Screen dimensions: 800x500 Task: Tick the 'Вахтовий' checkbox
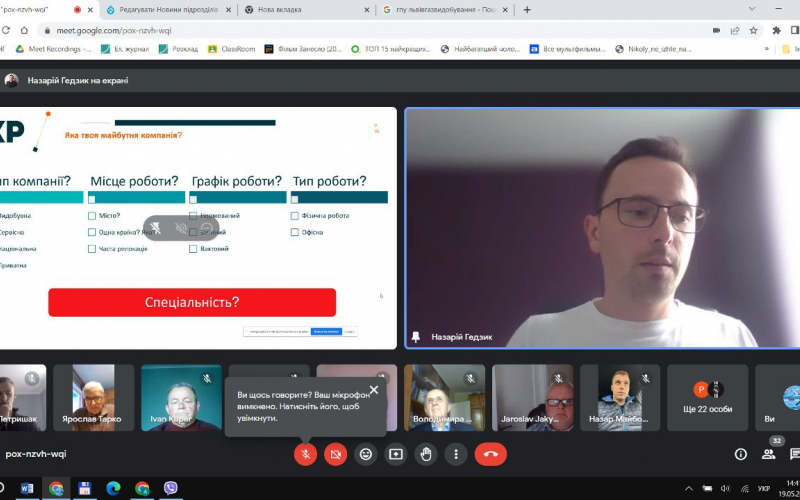193,249
